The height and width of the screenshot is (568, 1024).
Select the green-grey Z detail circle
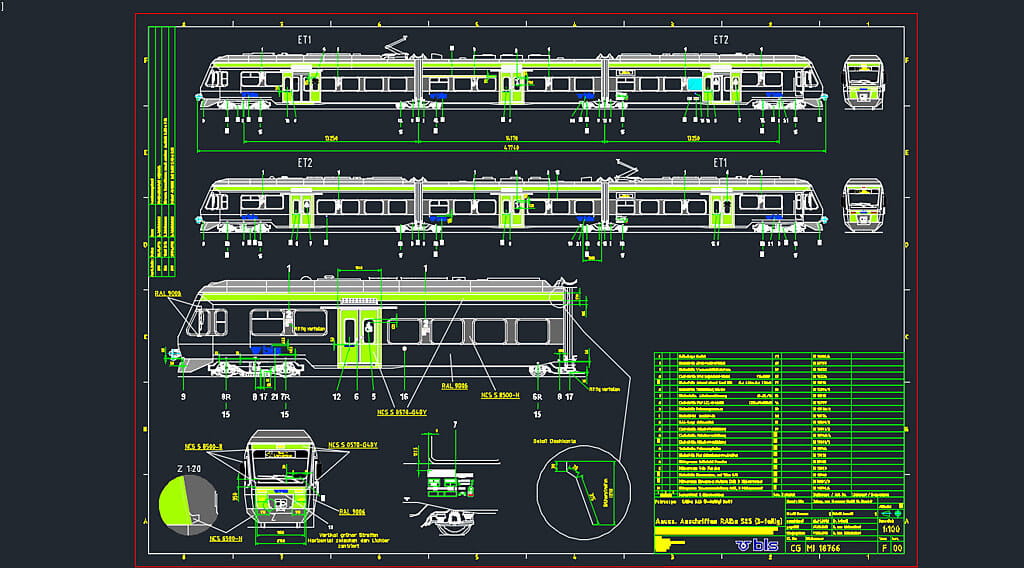pyautogui.click(x=187, y=498)
